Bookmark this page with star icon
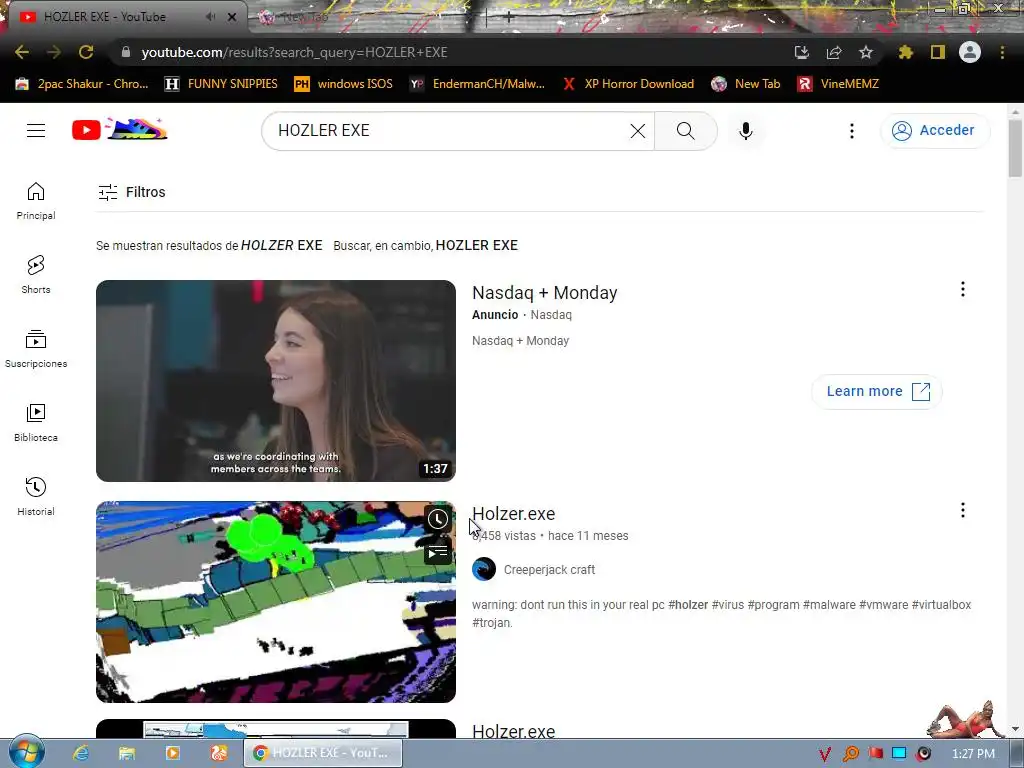 [866, 52]
